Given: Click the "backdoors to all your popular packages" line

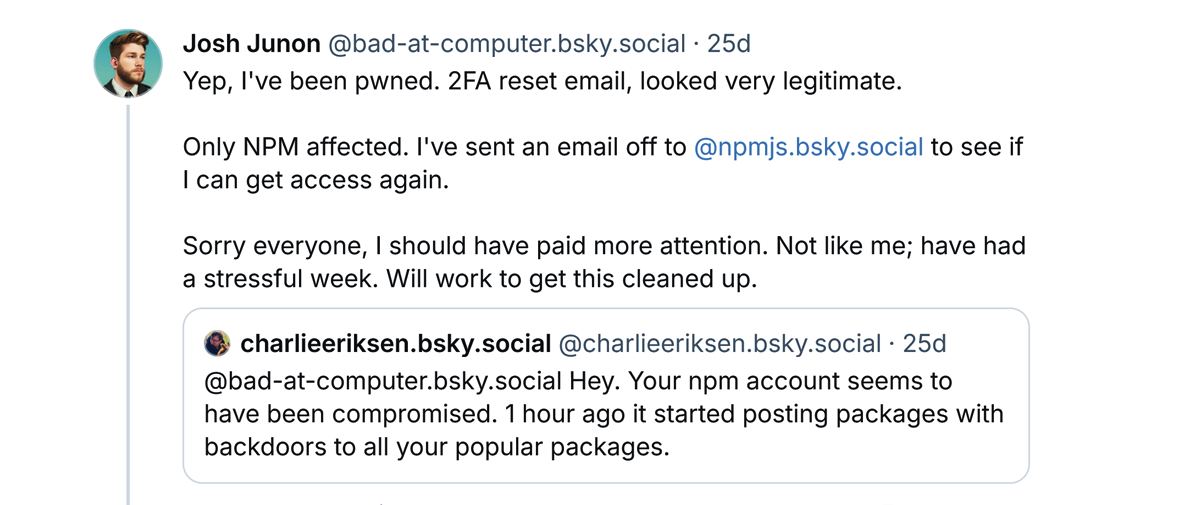Looking at the screenshot, I should [436, 447].
